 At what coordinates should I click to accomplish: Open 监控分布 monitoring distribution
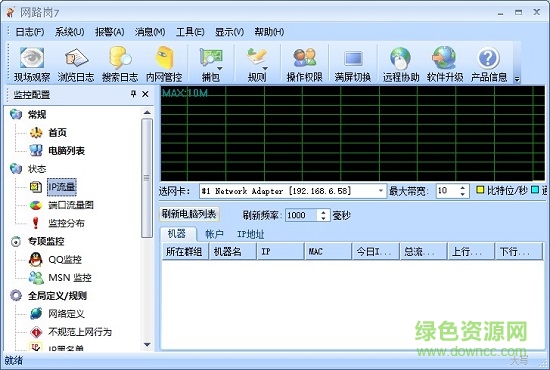click(66, 223)
